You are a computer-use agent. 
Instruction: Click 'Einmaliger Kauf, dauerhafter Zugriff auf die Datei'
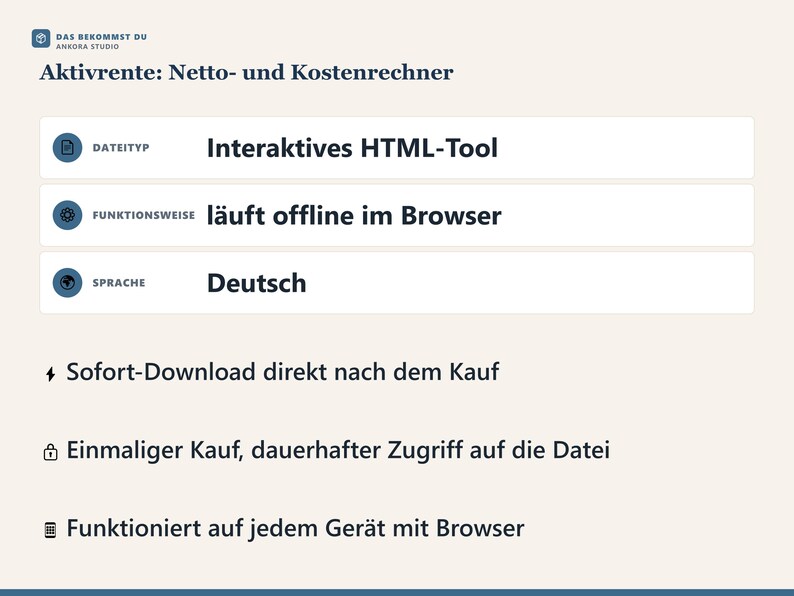point(338,450)
